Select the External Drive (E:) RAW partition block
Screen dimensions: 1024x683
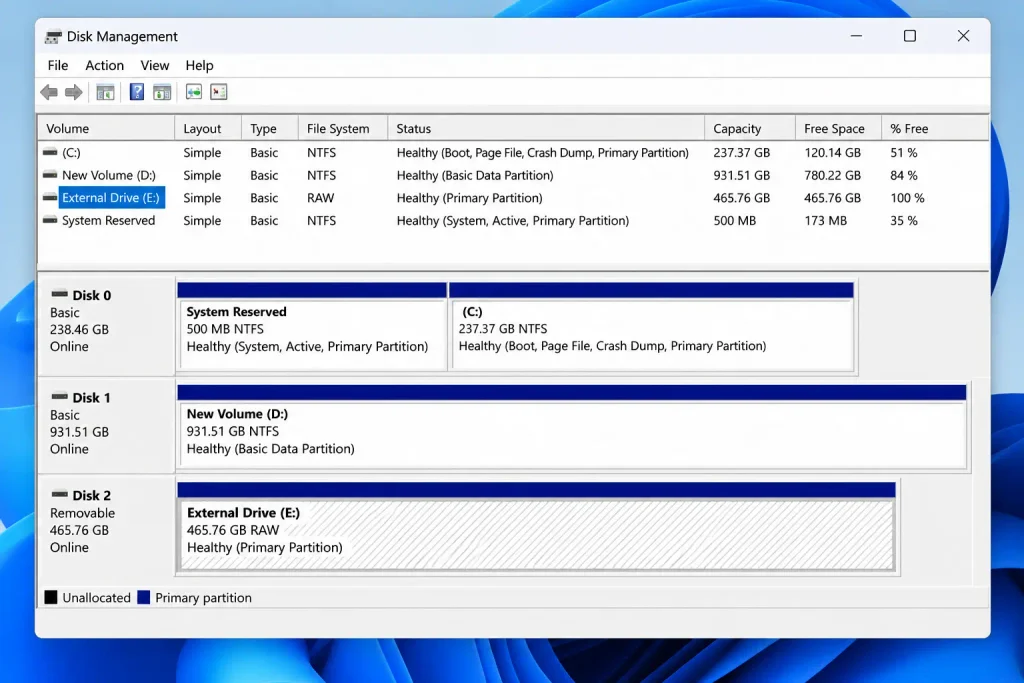(536, 527)
